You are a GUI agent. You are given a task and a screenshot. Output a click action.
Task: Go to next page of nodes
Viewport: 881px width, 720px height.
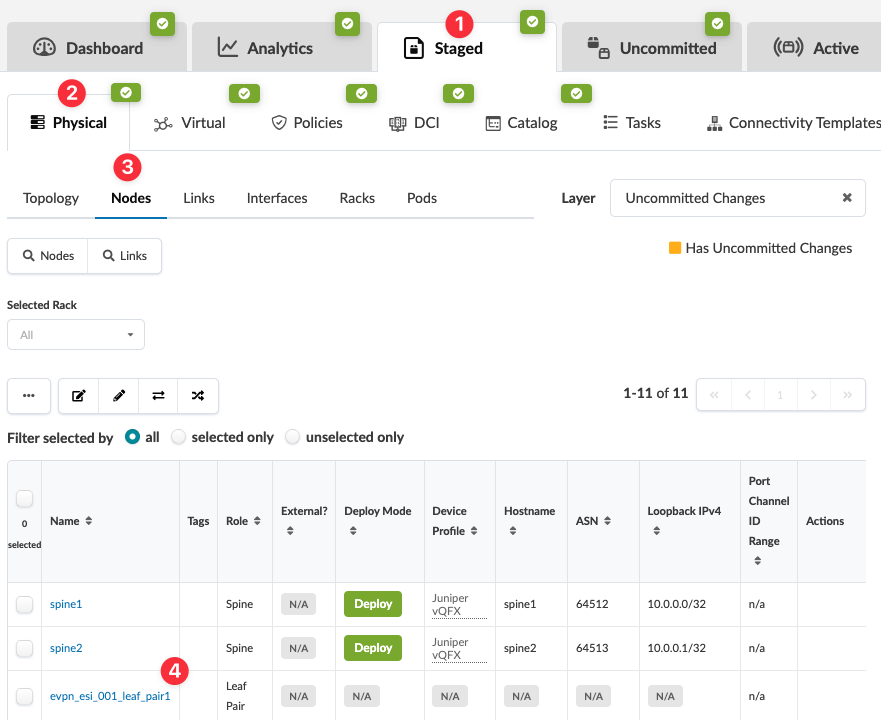coord(813,395)
